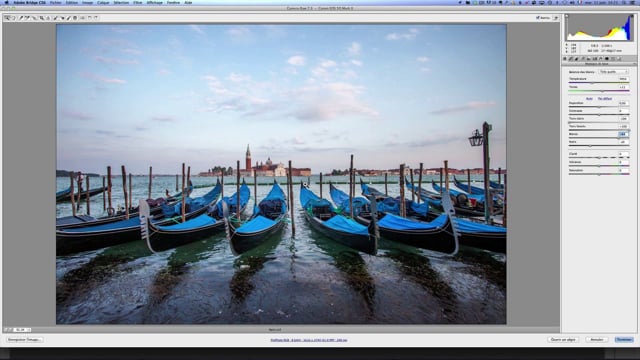Screen dimensions: 640x360
Task: Rotate image 90° clockwise
Action: 96,18
